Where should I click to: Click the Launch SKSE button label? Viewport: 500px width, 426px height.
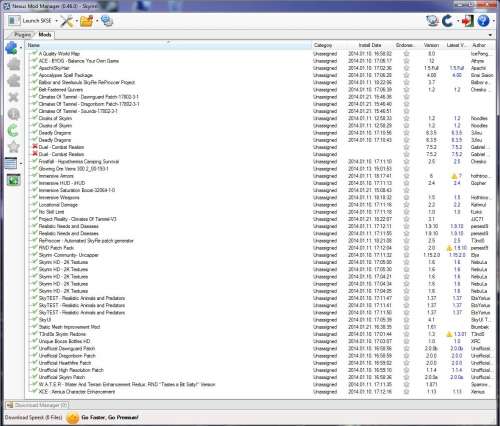click(37, 21)
